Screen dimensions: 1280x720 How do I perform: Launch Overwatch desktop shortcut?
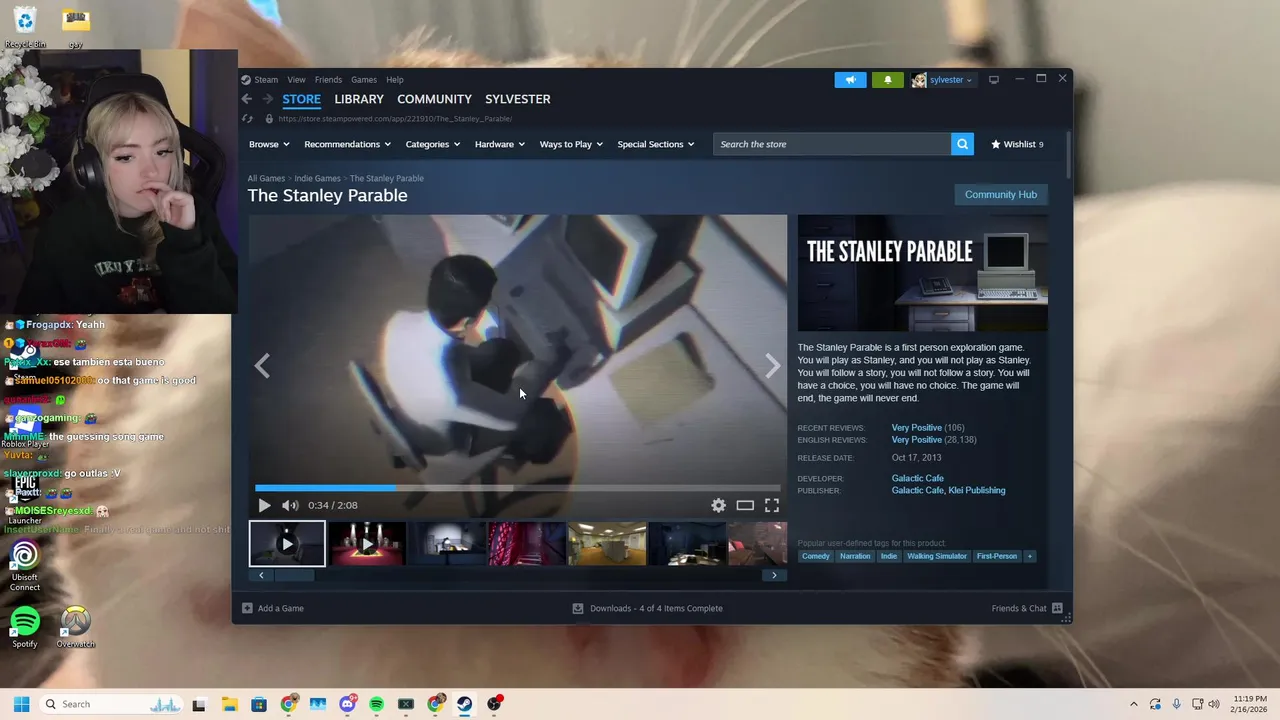(x=75, y=627)
